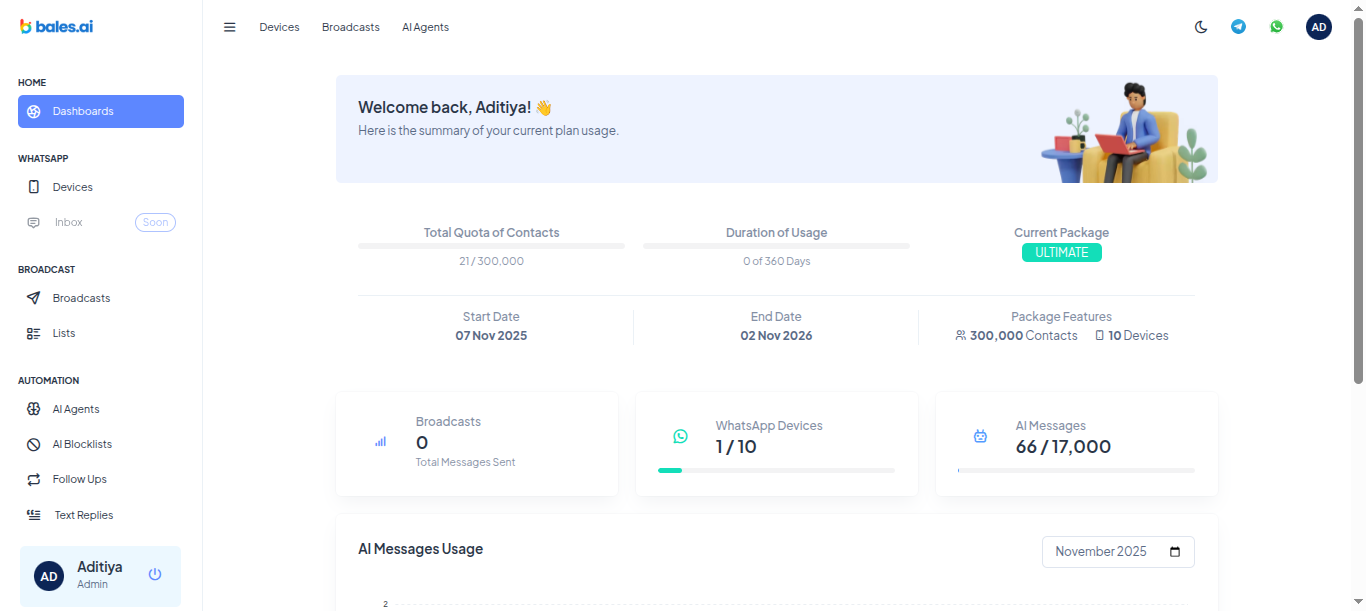The image size is (1366, 611).
Task: Click the contacts people icon in Package Features
Action: click(x=961, y=336)
